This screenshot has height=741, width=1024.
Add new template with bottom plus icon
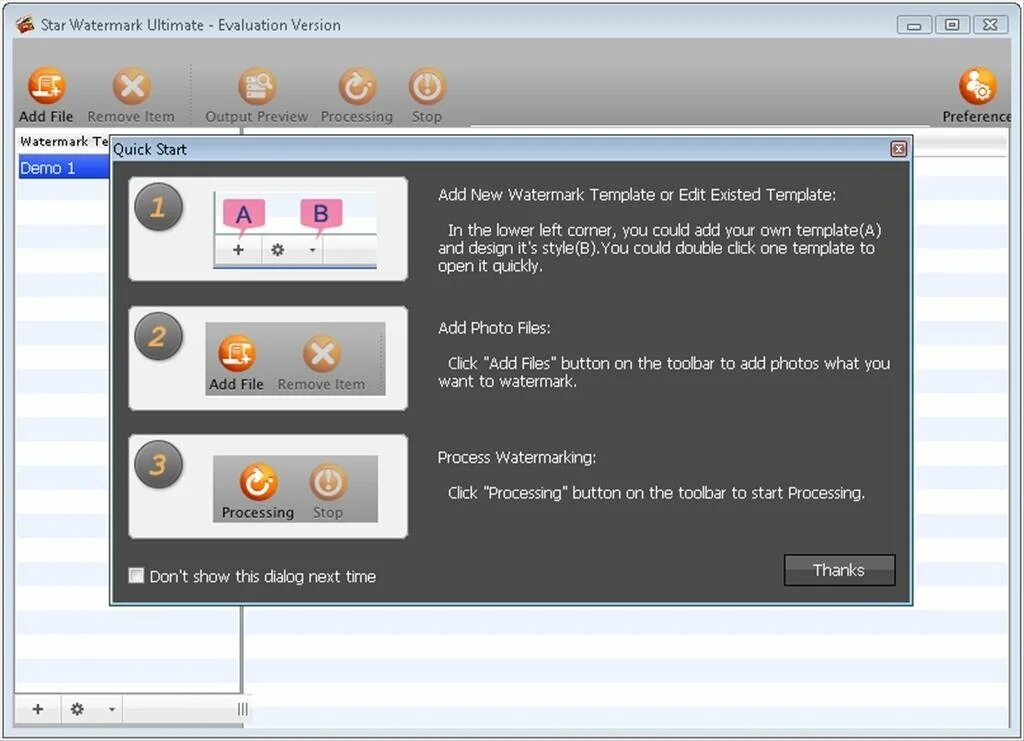pos(38,709)
